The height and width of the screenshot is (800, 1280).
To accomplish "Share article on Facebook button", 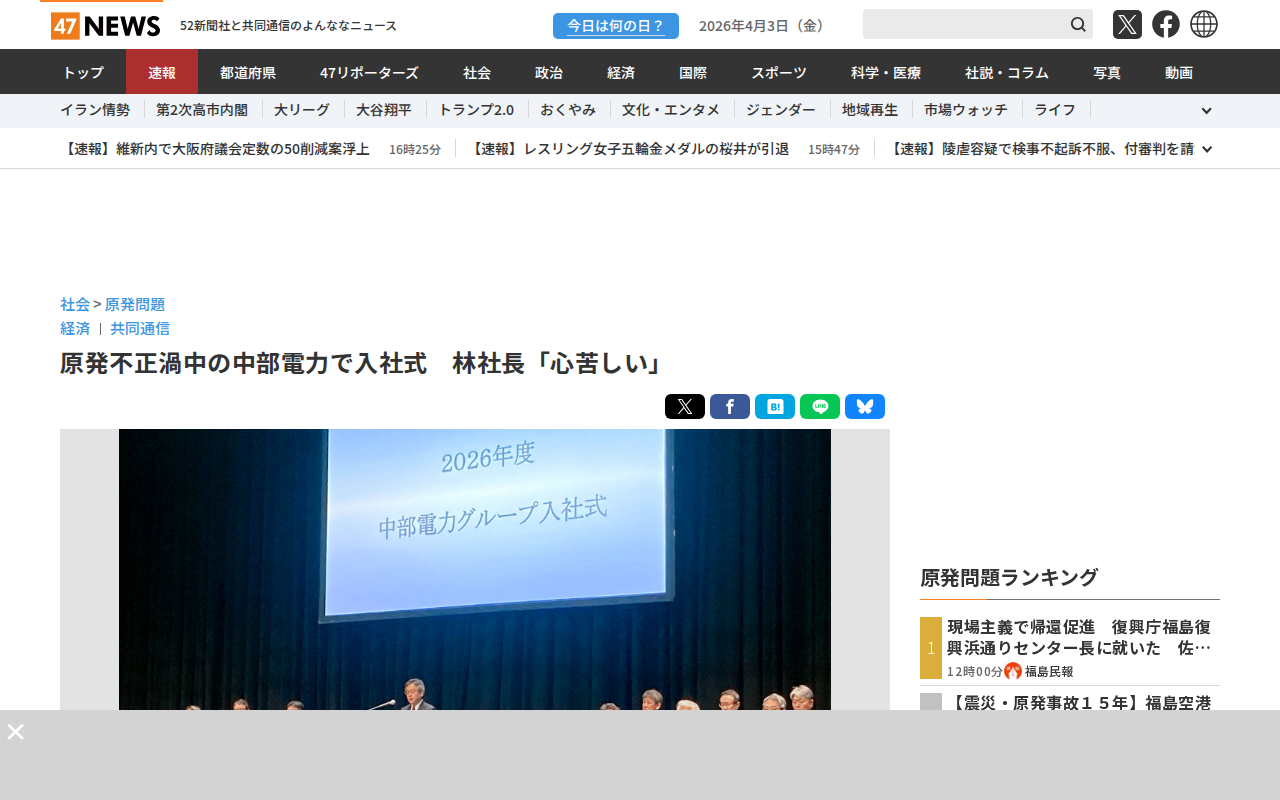I will (x=730, y=407).
